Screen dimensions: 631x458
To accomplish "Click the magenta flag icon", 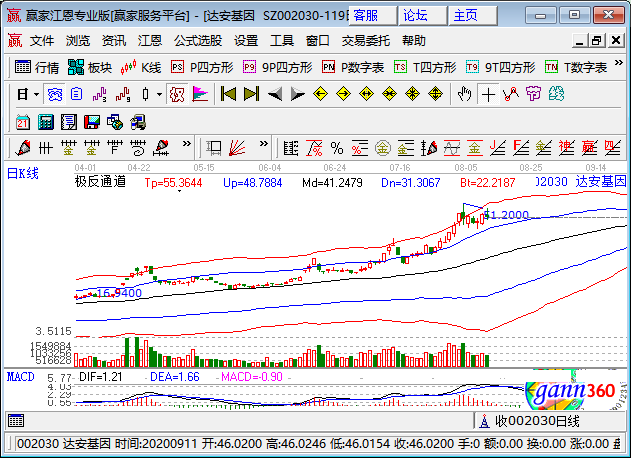I will 200,95.
